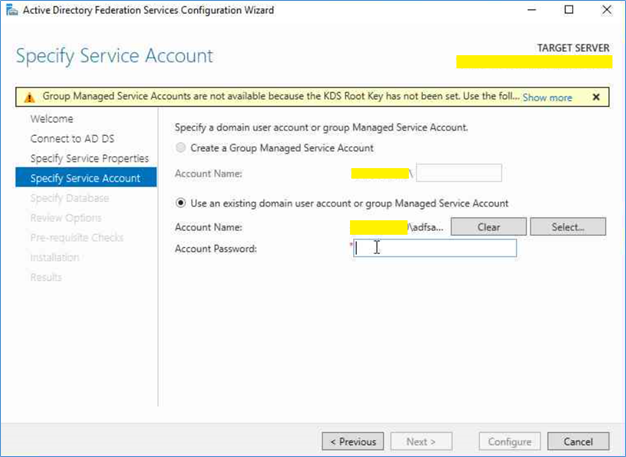
Task: Select Use an existing domain user account radio
Action: click(181, 203)
